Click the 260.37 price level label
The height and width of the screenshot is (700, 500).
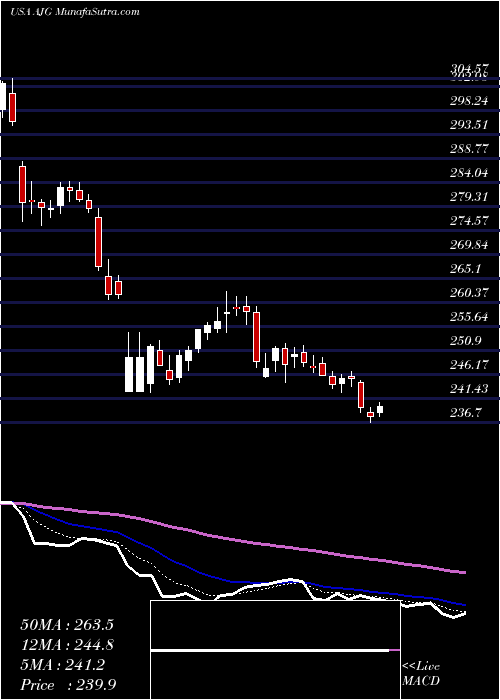(469, 293)
